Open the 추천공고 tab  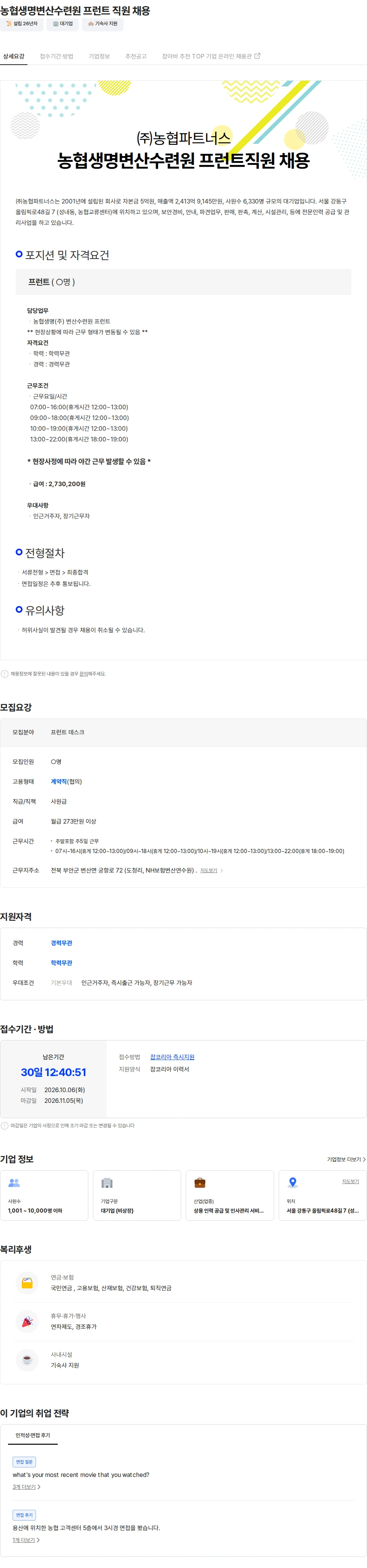point(136,56)
